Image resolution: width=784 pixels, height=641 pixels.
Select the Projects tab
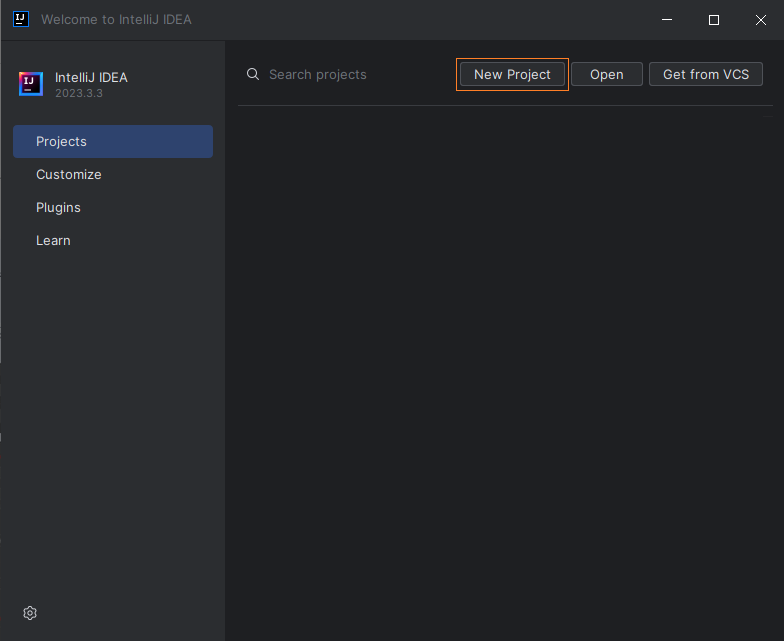tap(113, 142)
